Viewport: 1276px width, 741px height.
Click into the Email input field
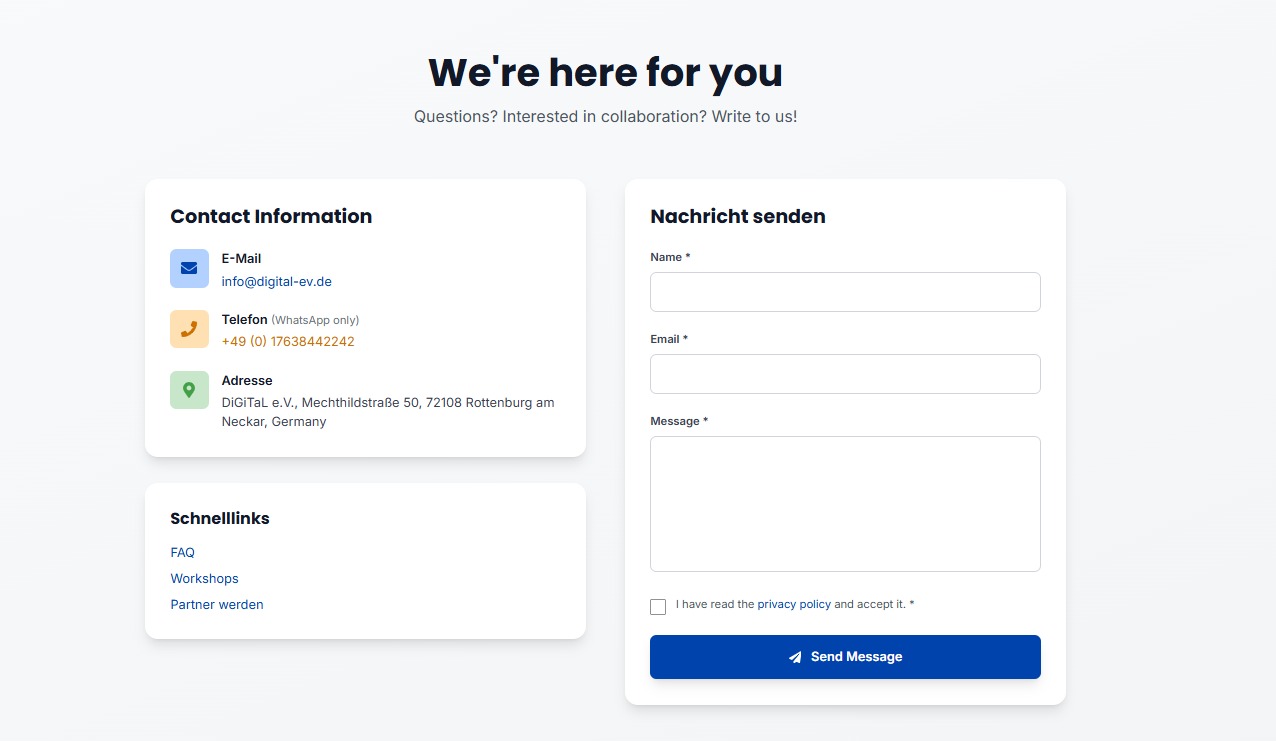tap(845, 374)
